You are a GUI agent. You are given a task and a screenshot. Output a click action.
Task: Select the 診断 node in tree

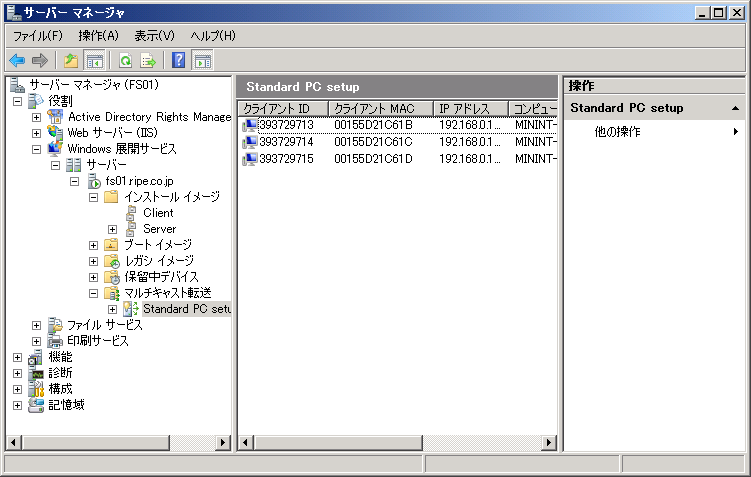(x=60, y=373)
